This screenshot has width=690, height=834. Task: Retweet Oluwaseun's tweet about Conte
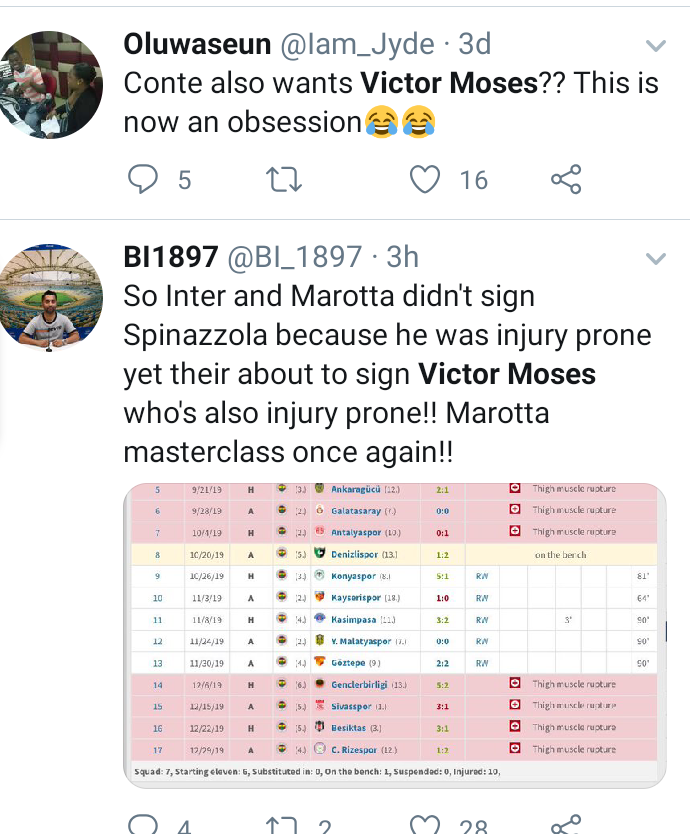tap(284, 179)
